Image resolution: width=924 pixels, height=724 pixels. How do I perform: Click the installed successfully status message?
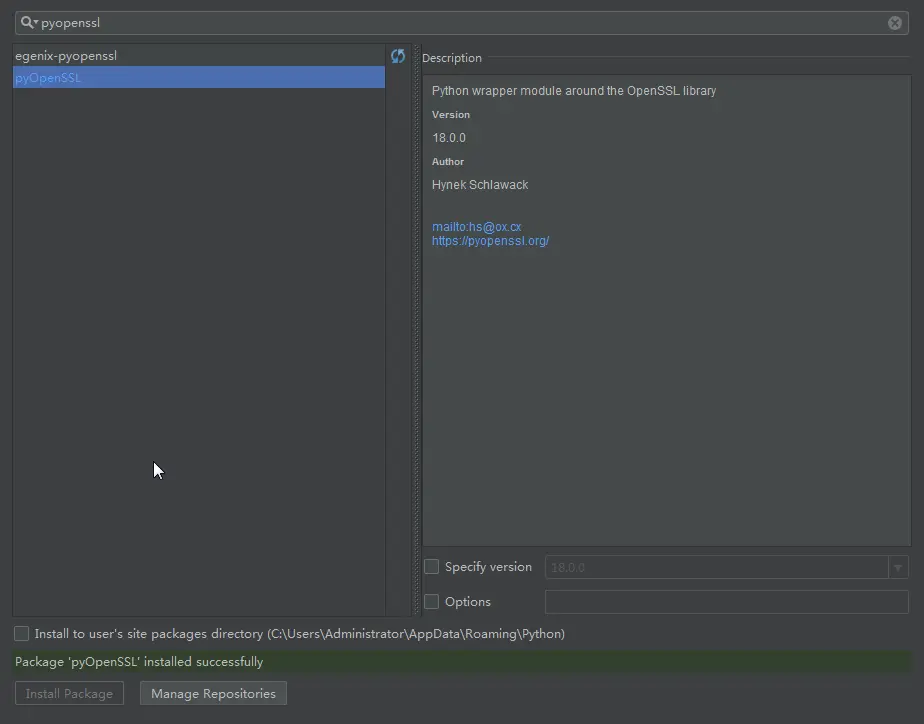pos(138,662)
